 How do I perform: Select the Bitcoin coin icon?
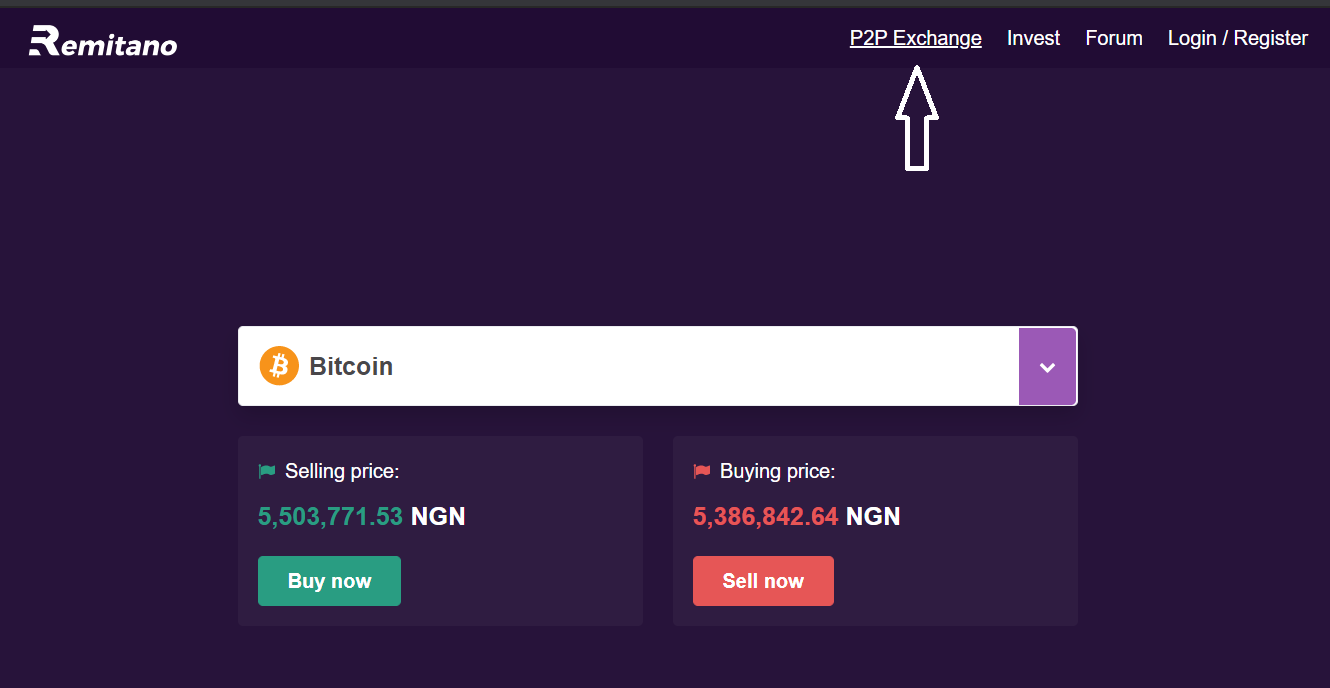pos(279,366)
